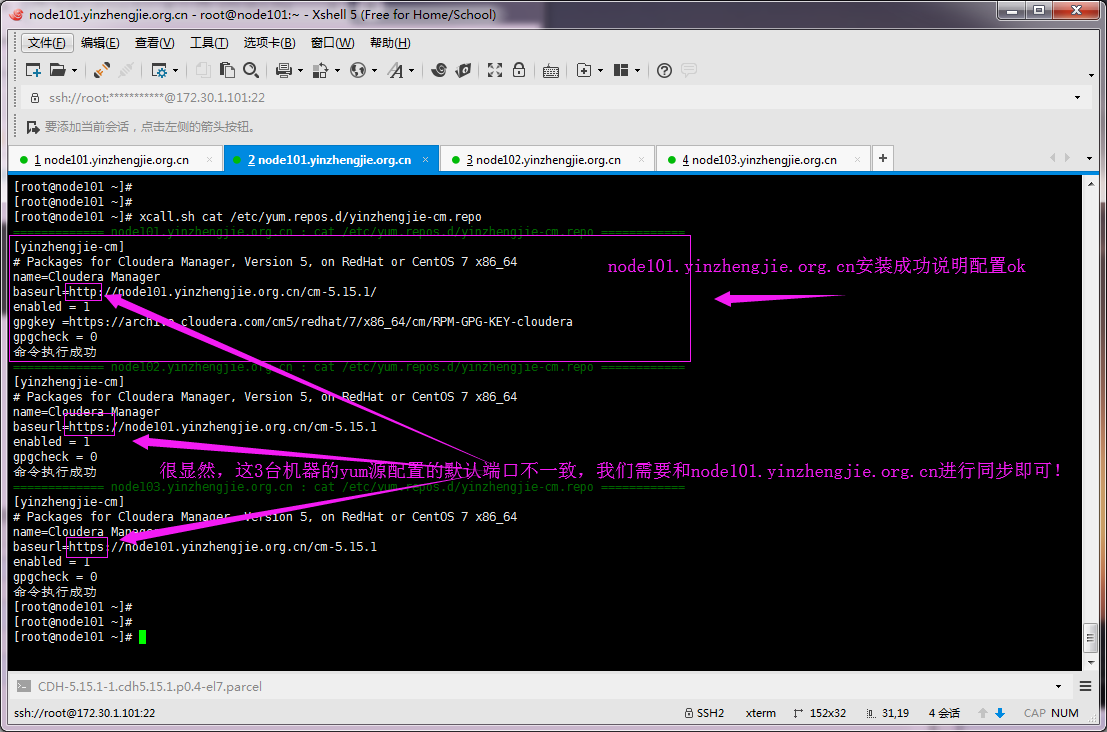Click the blue download arrow in status bar
This screenshot has width=1107, height=732.
(x=1000, y=713)
